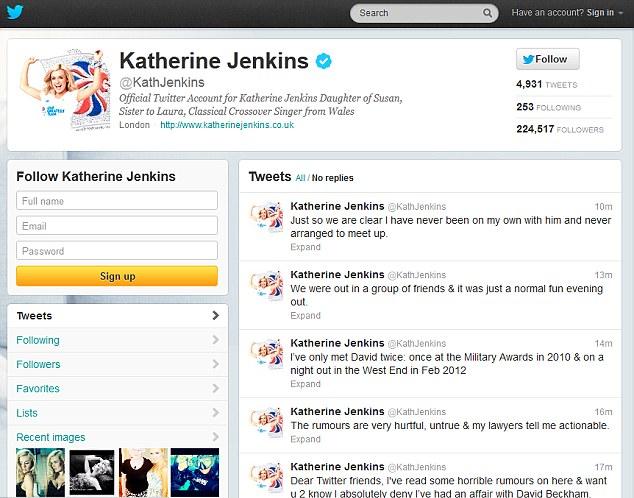Click the blue verified badge
Screen dimensions: 634x498
323,61
